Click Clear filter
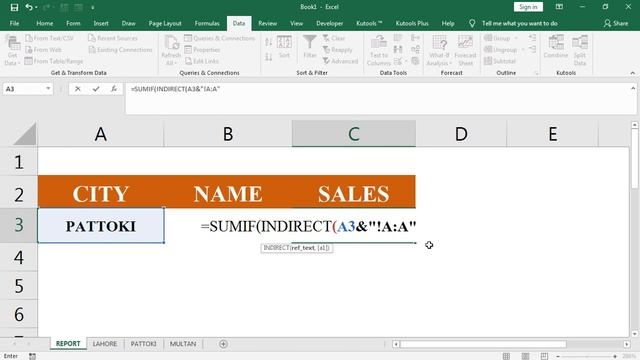The image size is (640, 360). 334,38
